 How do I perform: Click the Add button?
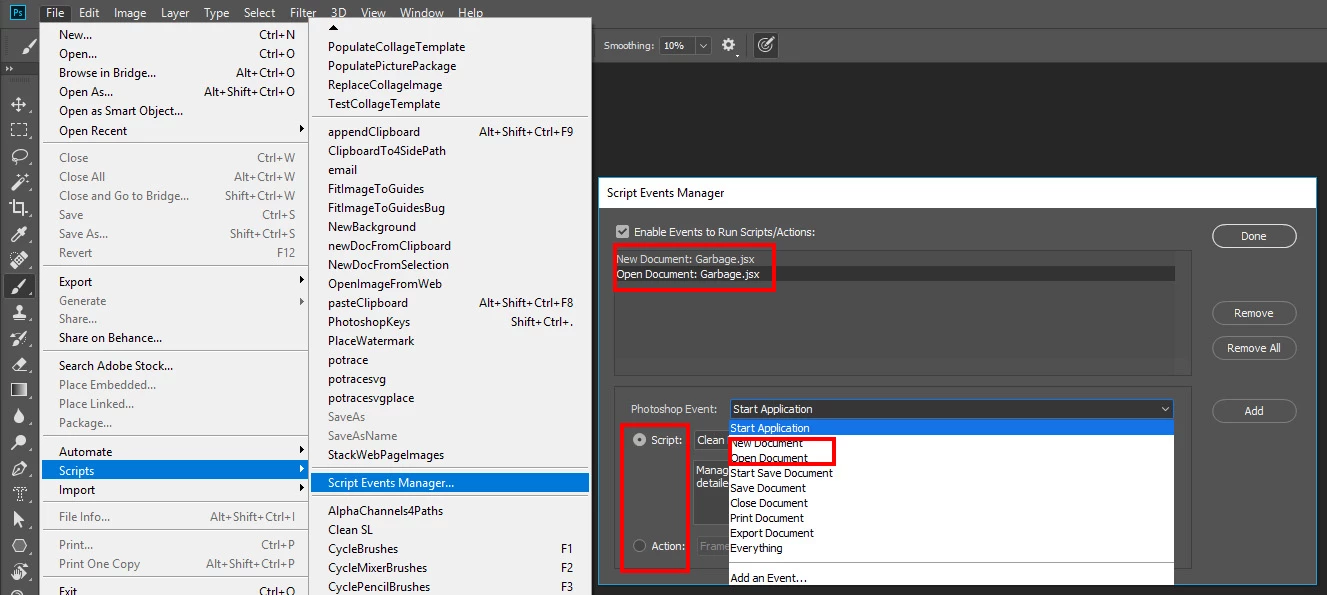pyautogui.click(x=1254, y=411)
